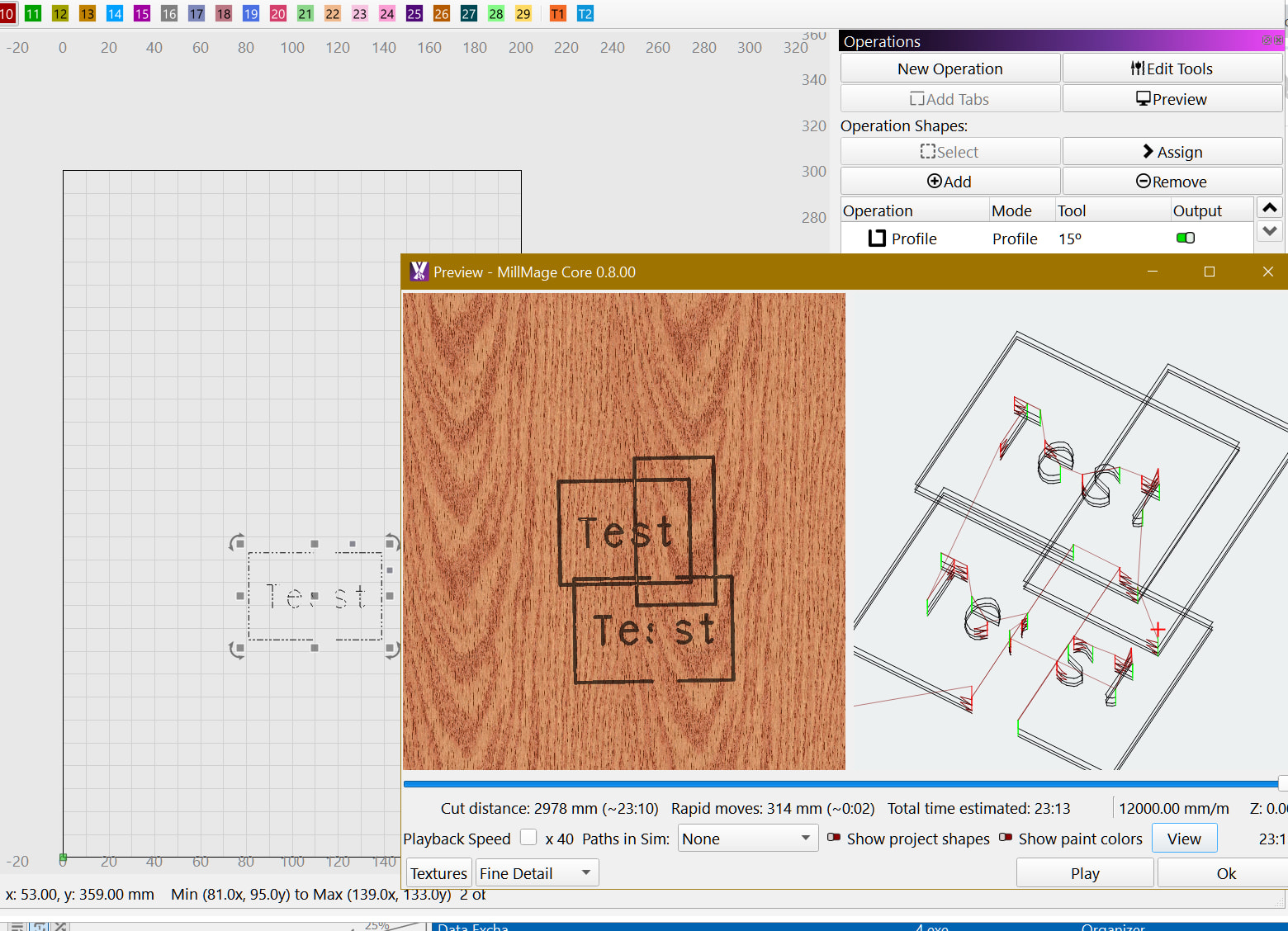This screenshot has width=1288, height=931.
Task: Open the Paths in Sim dropdown
Action: (x=748, y=839)
